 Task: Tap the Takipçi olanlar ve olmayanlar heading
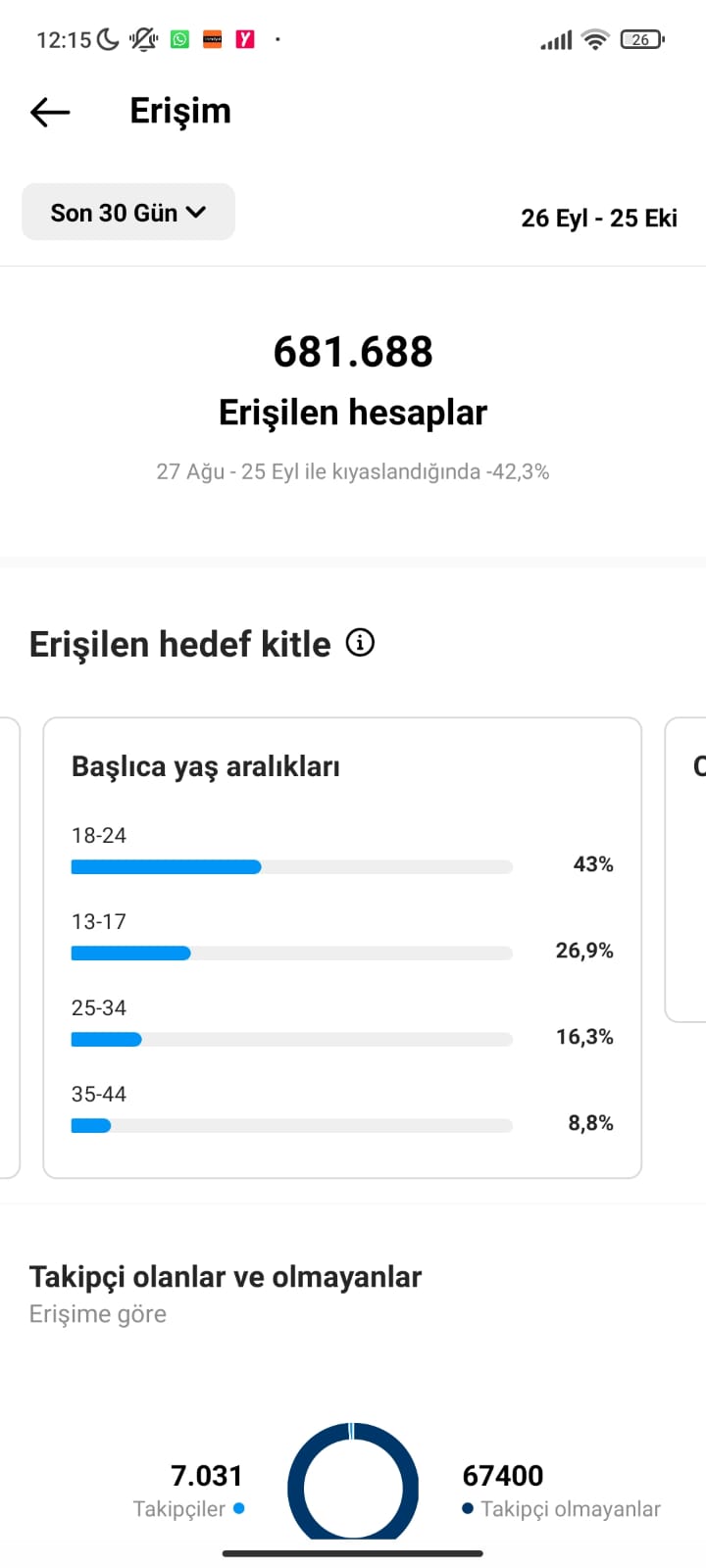click(226, 1277)
